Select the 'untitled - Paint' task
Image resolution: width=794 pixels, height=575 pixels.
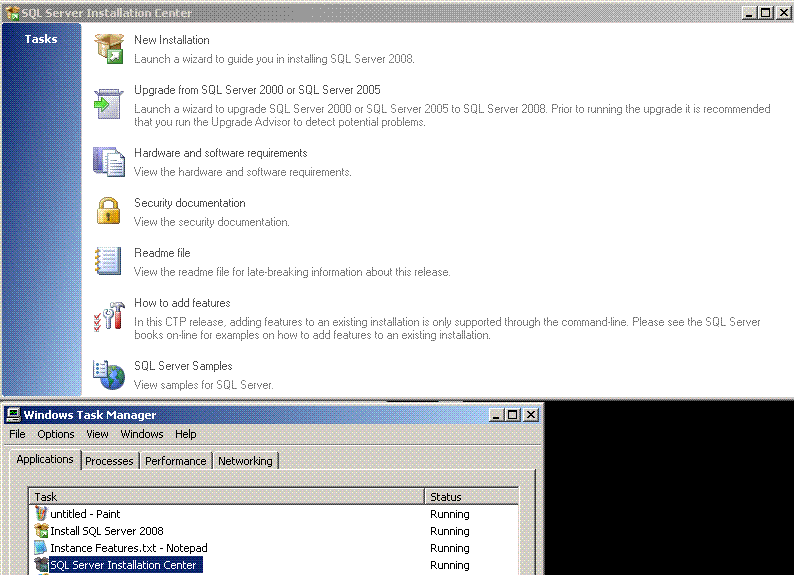point(85,514)
